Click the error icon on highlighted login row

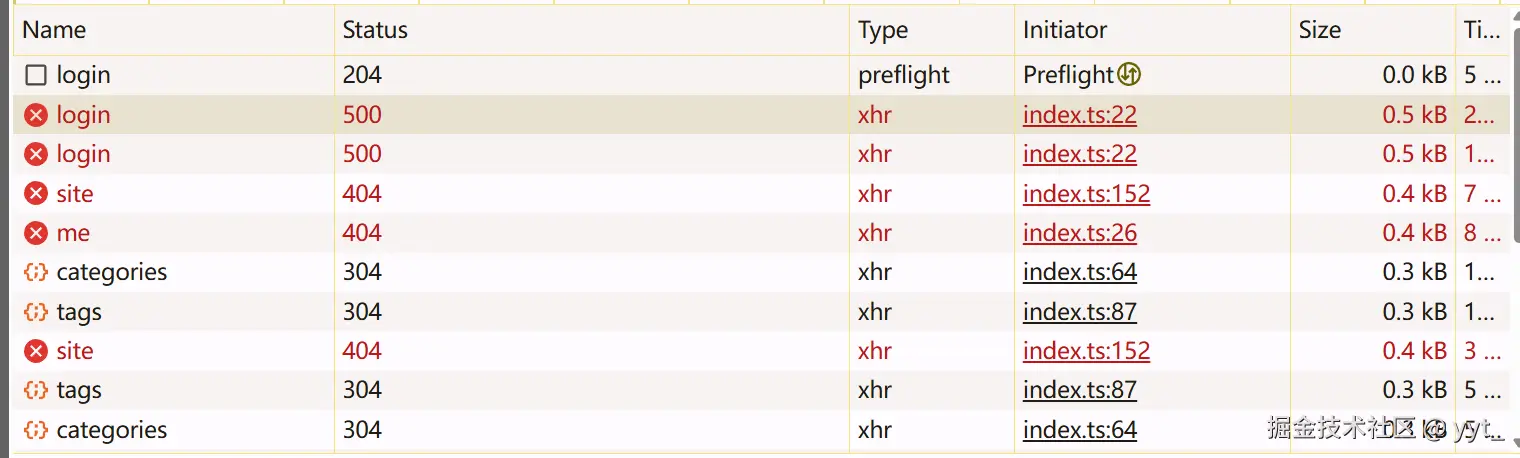click(36, 115)
